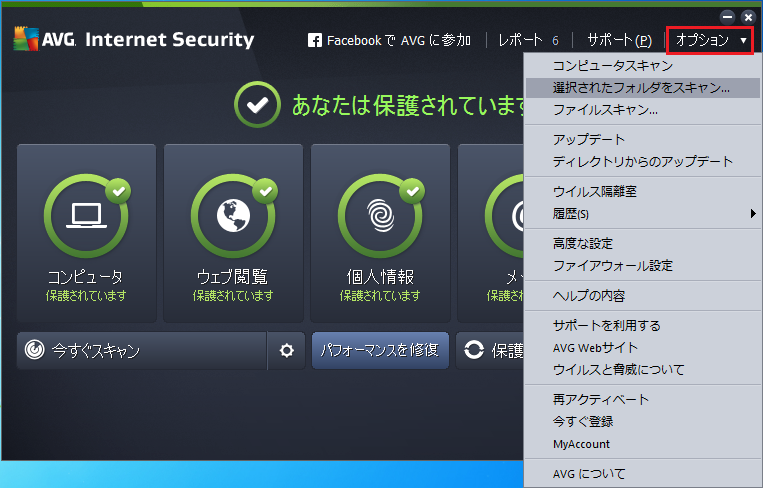Minimize the AVG window
The width and height of the screenshot is (763, 488).
(727, 18)
